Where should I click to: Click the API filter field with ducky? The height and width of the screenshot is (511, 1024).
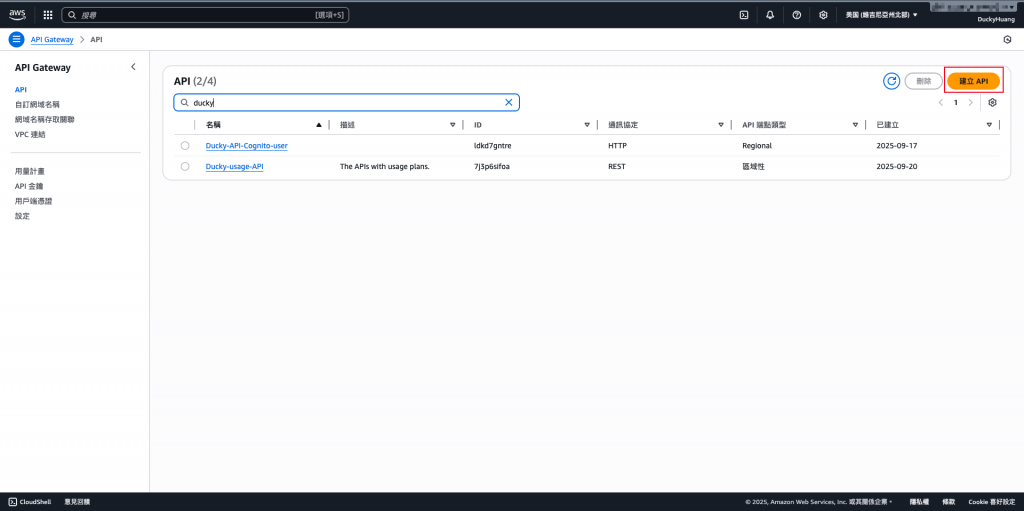point(346,103)
